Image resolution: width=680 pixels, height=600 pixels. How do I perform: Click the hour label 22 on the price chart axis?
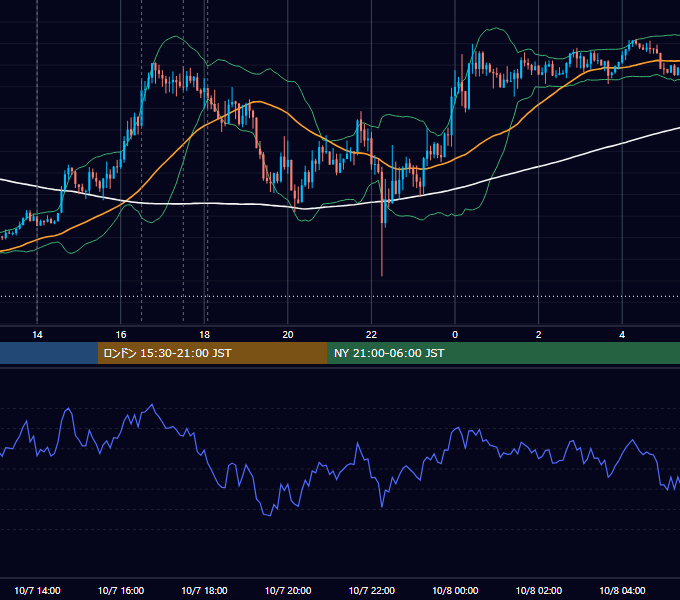371,334
